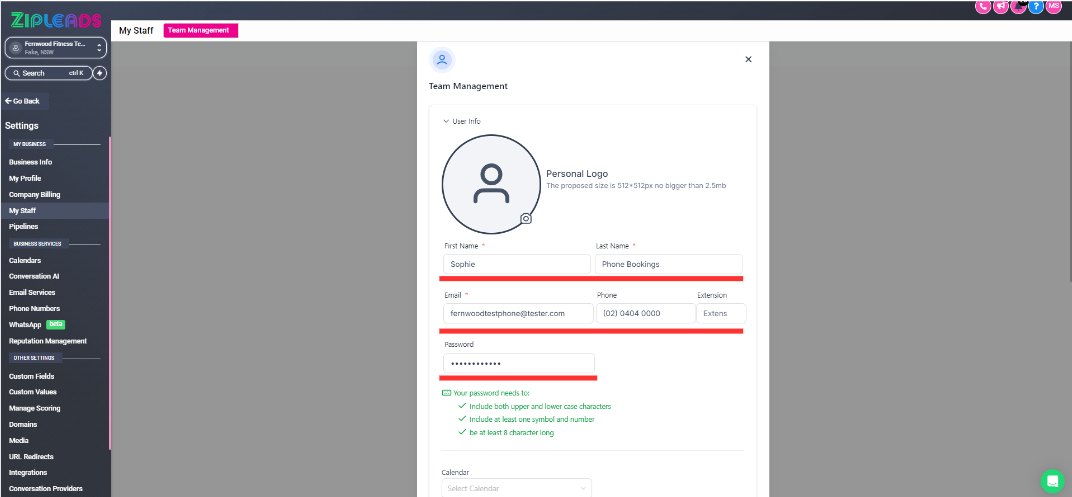This screenshot has height=497, width=1072.
Task: Open the MS user avatar menu
Action: point(1054,6)
